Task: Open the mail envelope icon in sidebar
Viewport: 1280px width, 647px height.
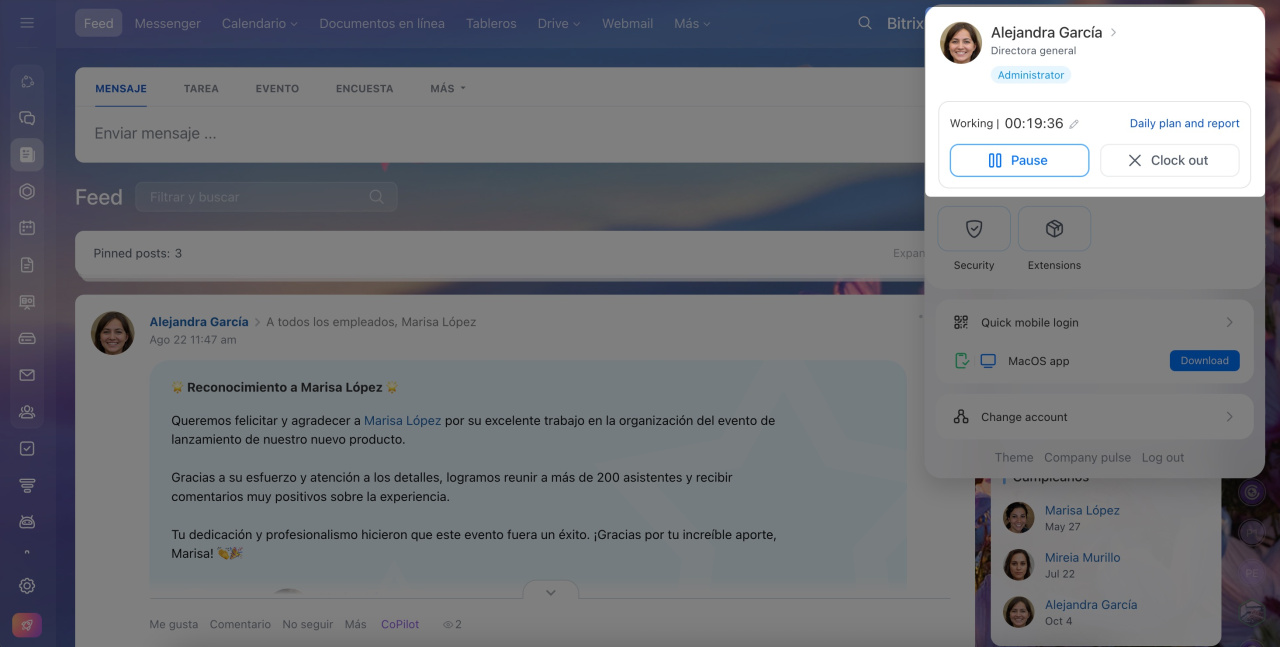Action: tap(27, 375)
